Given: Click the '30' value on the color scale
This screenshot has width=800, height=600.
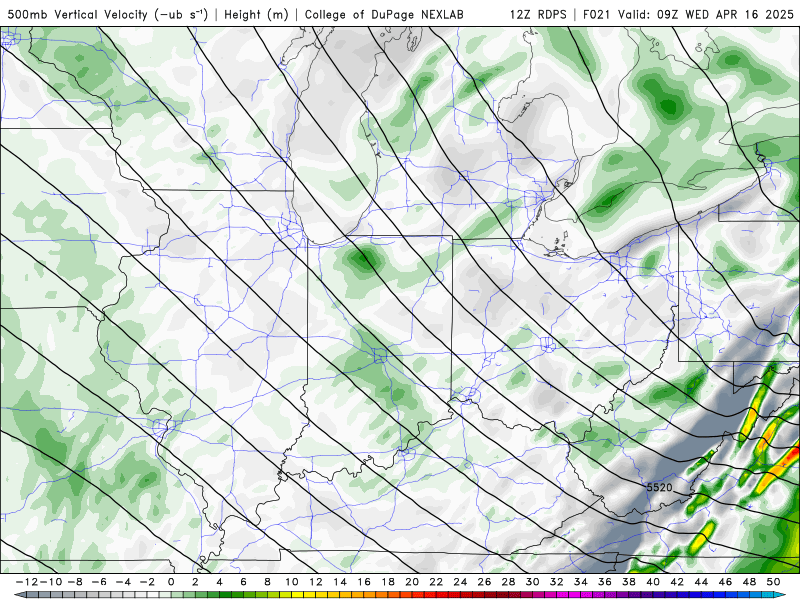Looking at the screenshot, I should [x=532, y=582].
